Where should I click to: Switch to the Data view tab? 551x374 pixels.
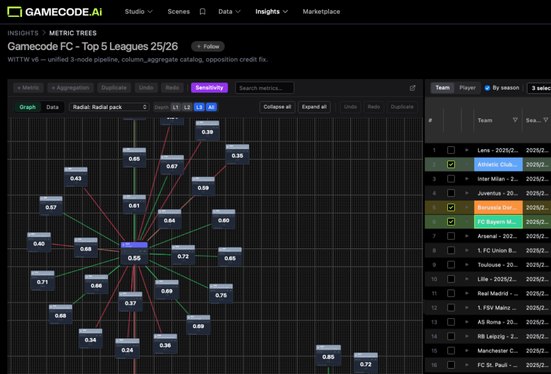[x=52, y=107]
